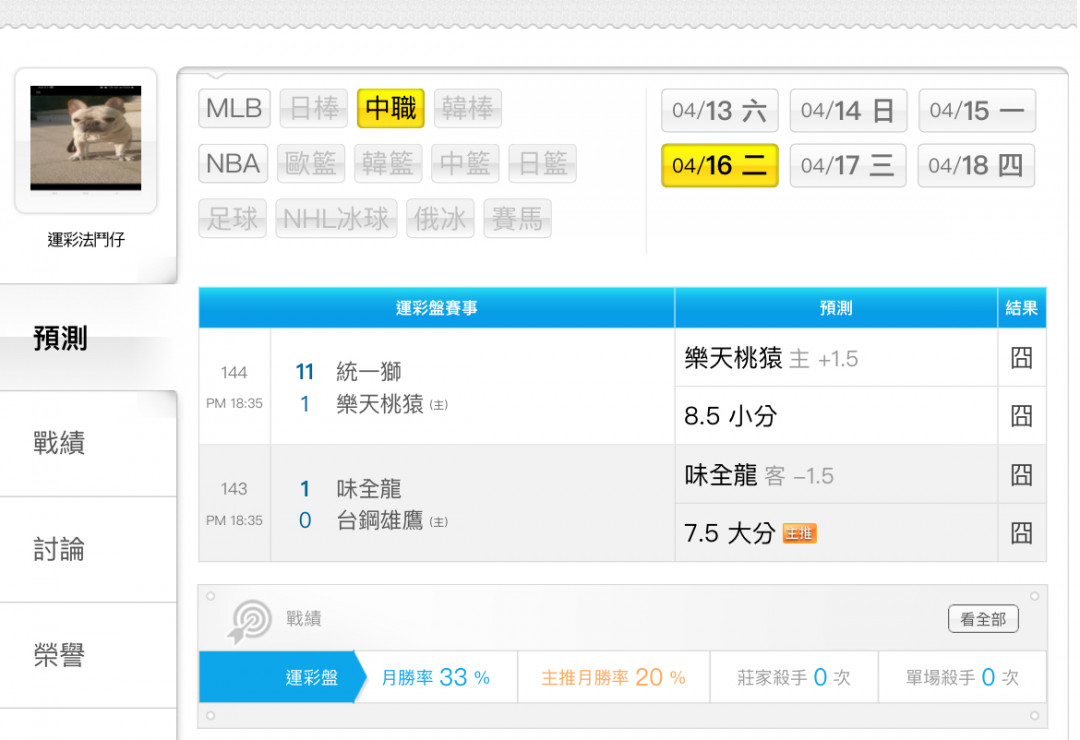
Task: Click game number 144
Action: (234, 373)
